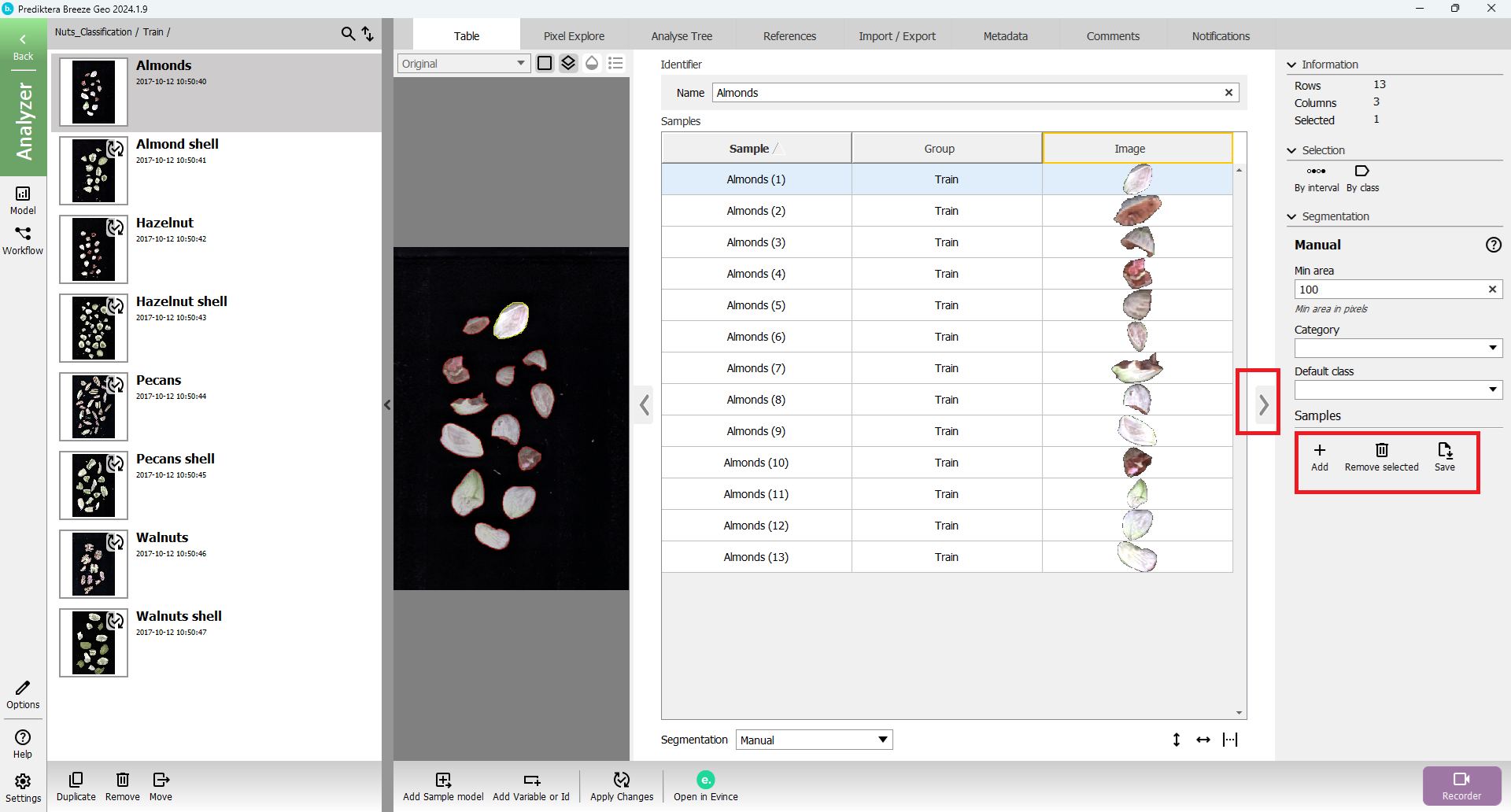The image size is (1511, 812).
Task: Toggle the square outline view icon
Action: tap(545, 63)
